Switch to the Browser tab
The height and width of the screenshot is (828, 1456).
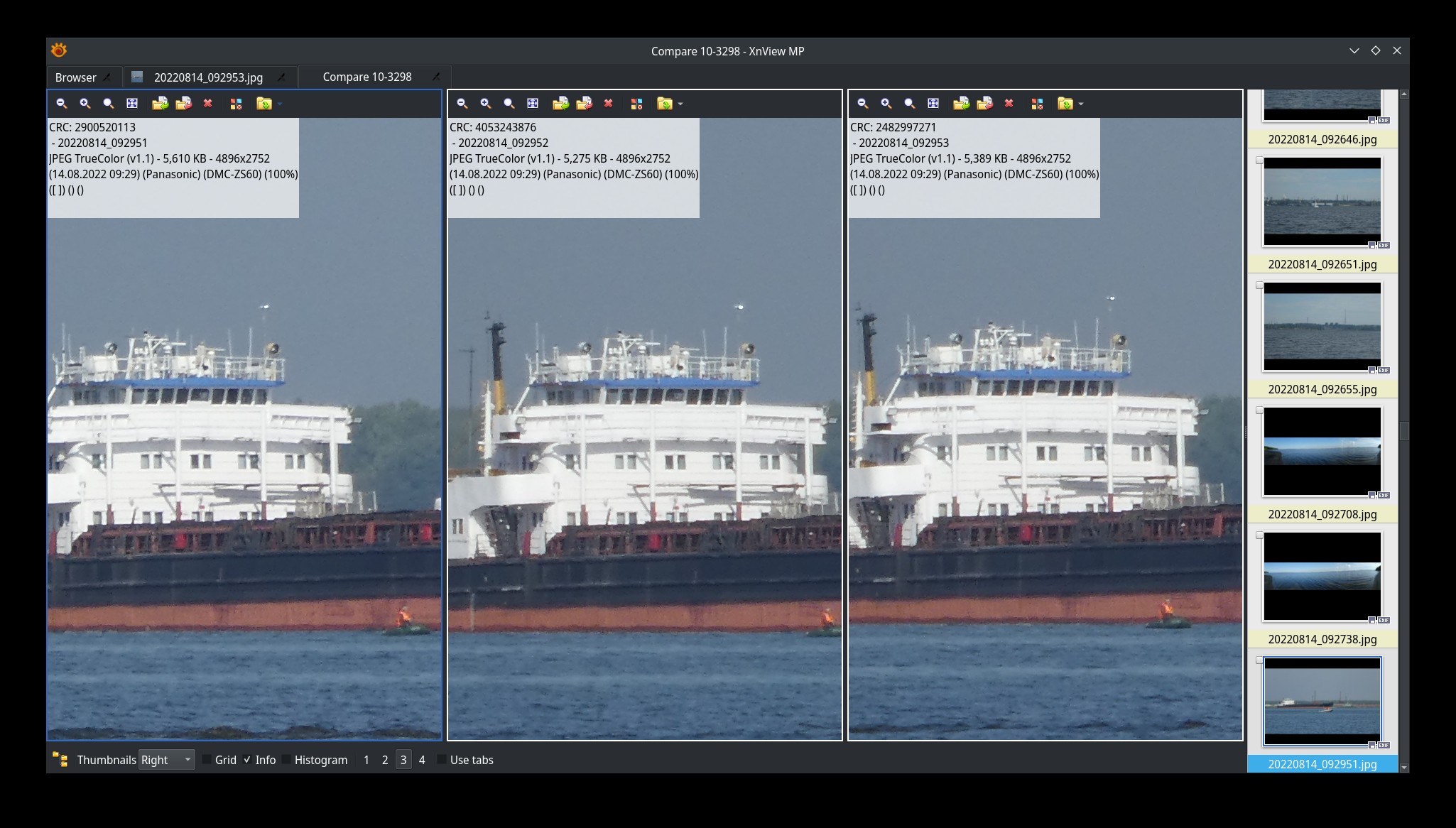click(x=75, y=77)
